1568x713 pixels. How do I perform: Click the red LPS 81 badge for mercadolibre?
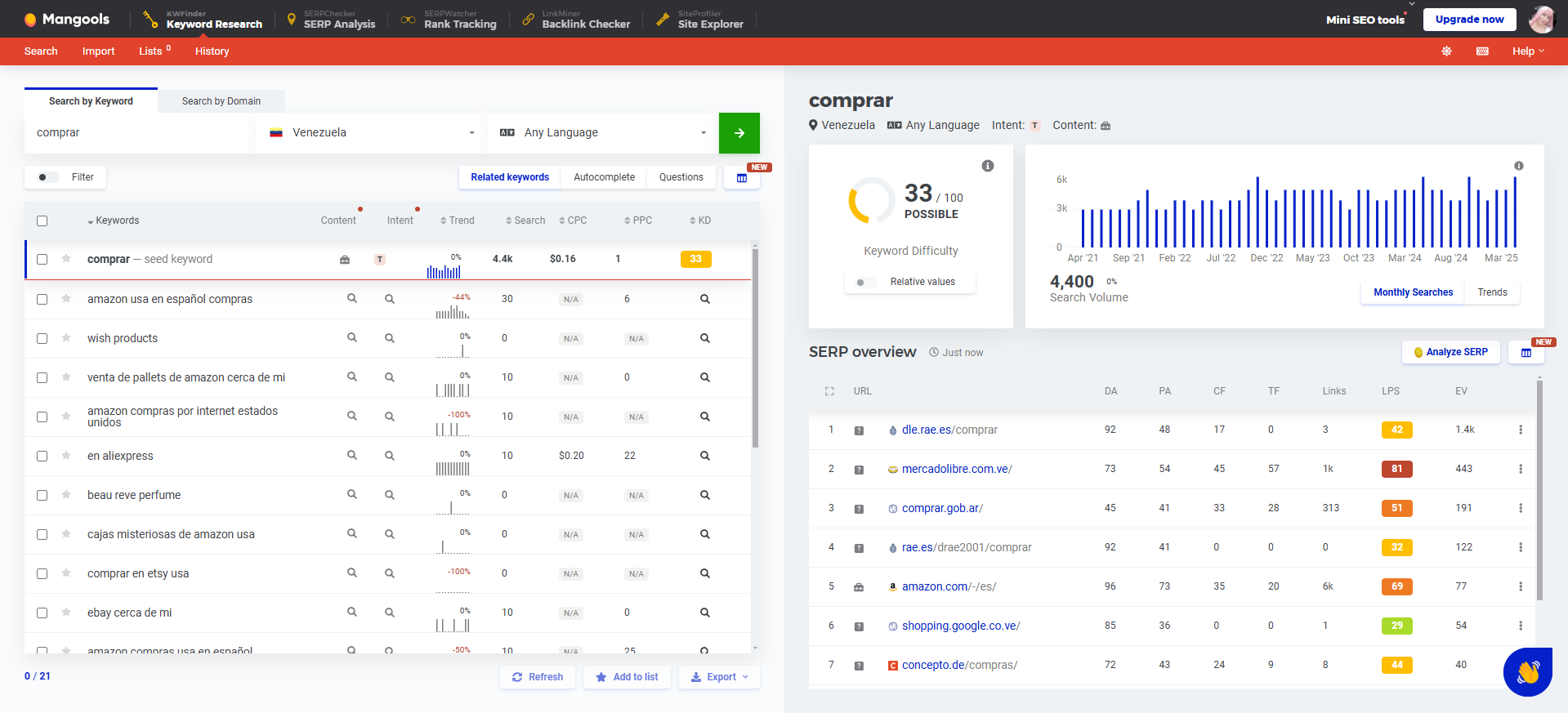1397,469
